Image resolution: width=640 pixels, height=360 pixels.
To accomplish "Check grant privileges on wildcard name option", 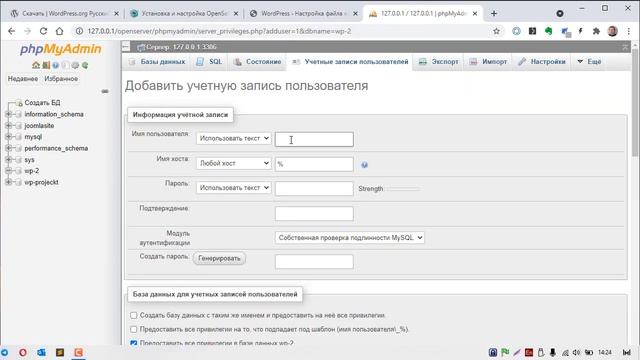I will (133, 329).
